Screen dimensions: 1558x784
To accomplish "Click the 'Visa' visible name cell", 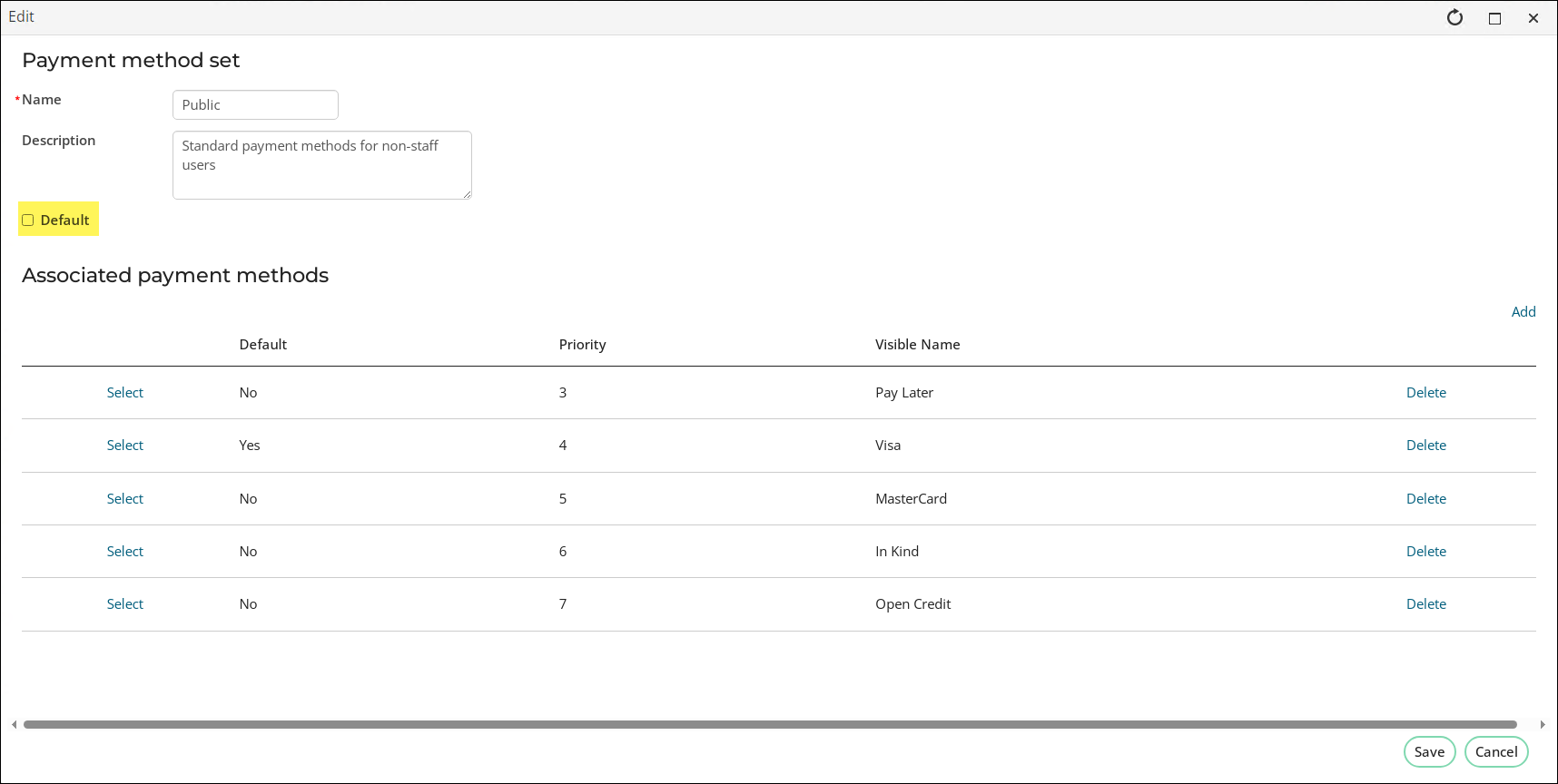I will point(888,445).
